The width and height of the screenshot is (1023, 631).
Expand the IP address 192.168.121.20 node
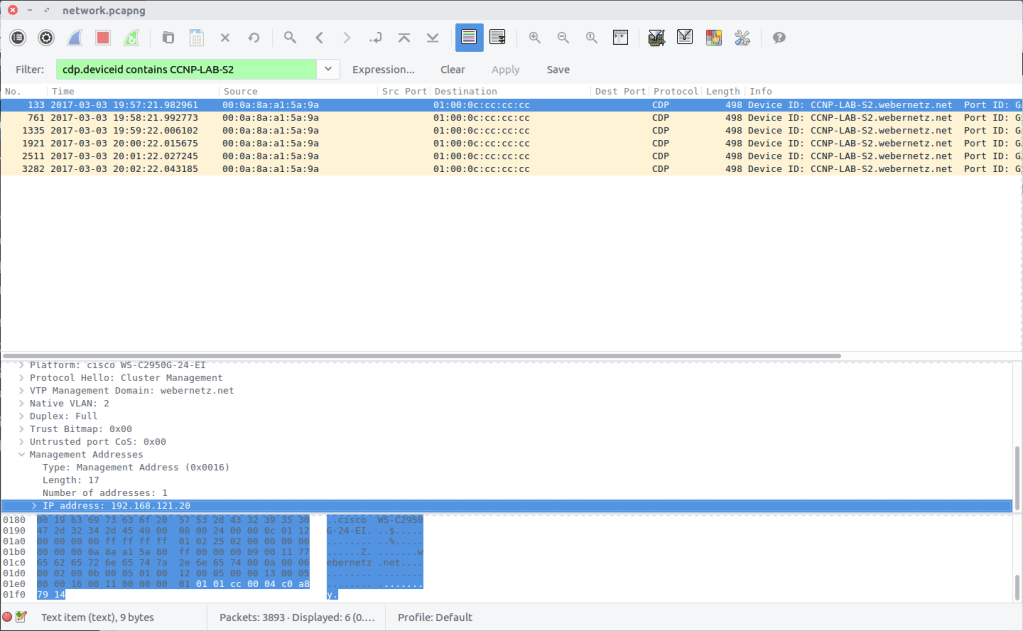[x=35, y=506]
